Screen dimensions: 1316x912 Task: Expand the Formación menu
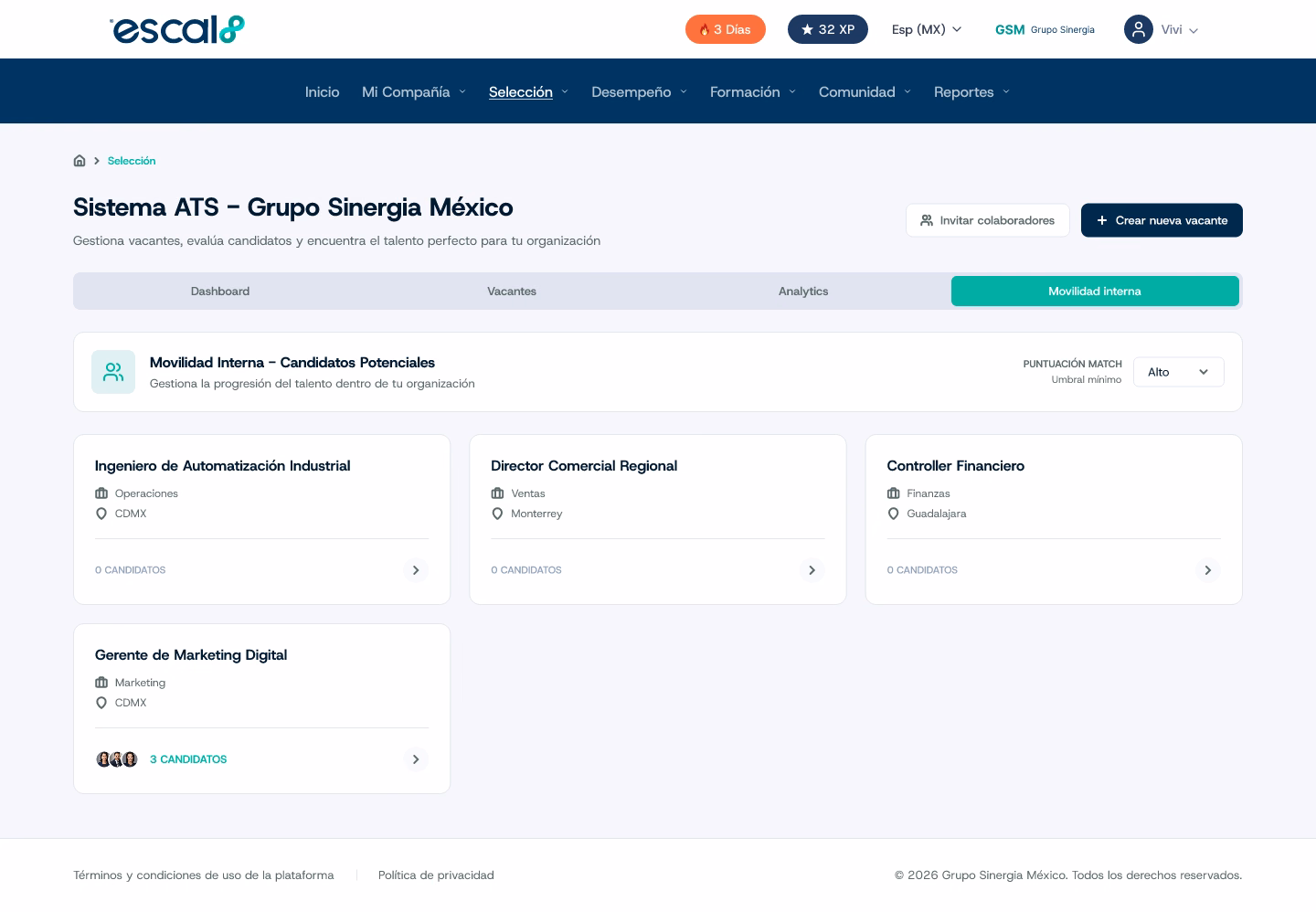tap(753, 91)
